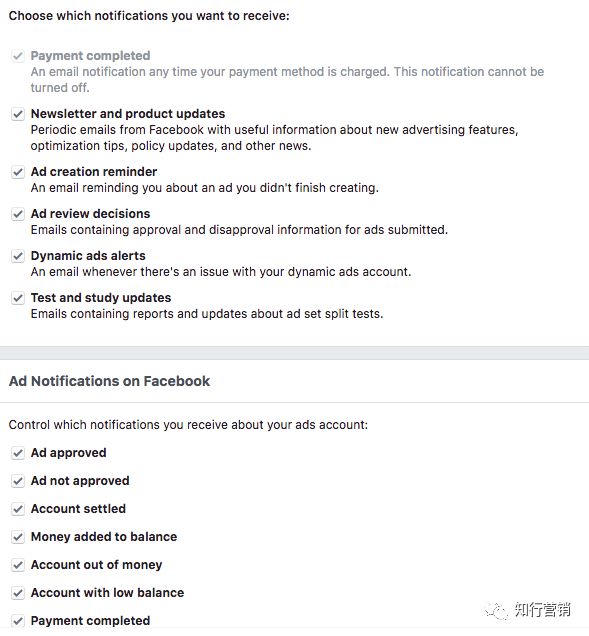The image size is (589, 636).
Task: Click the Ad Notifications on Facebook heading
Action: click(110, 381)
